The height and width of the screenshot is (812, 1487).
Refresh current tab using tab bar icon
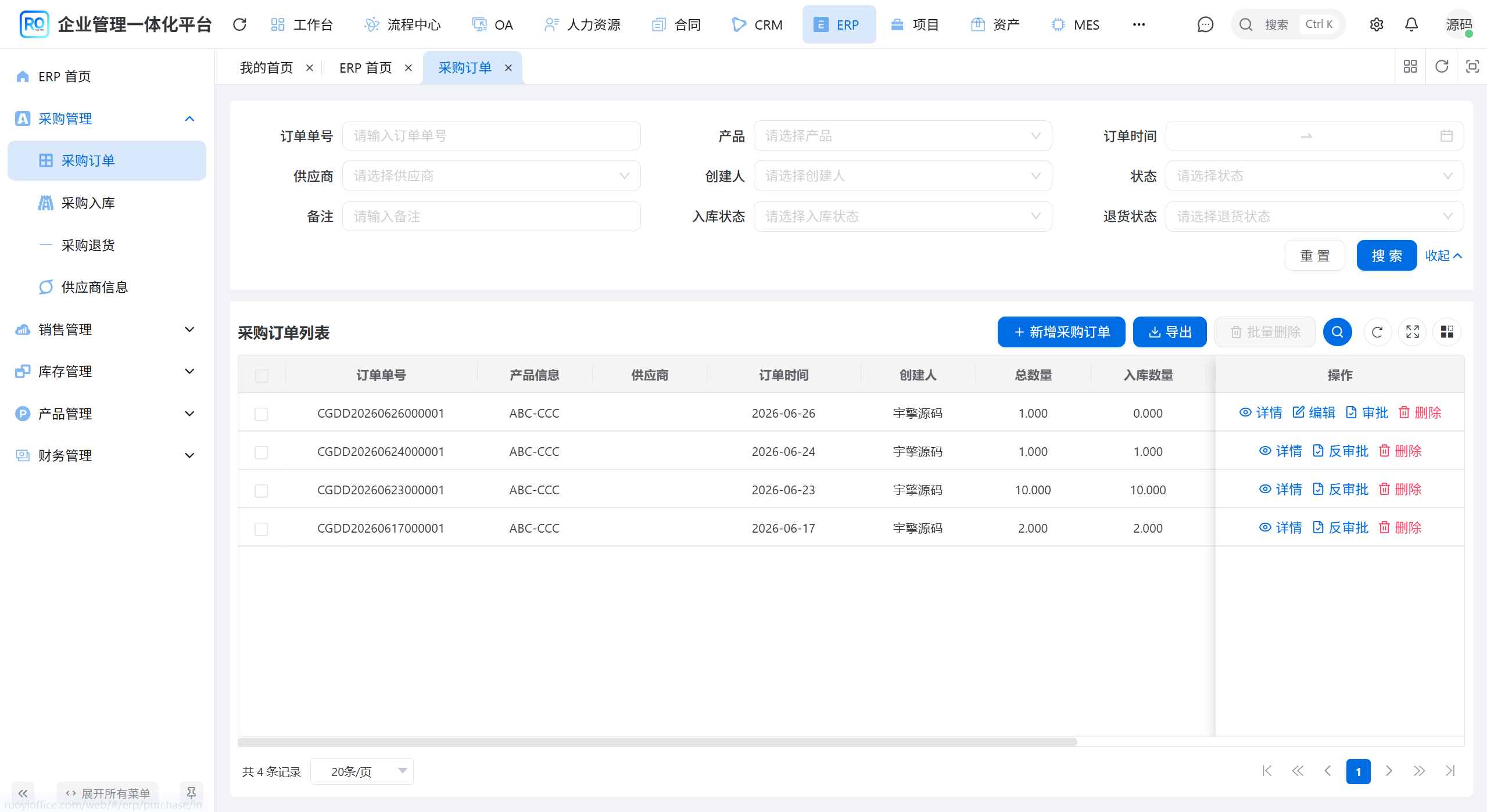tap(1442, 67)
